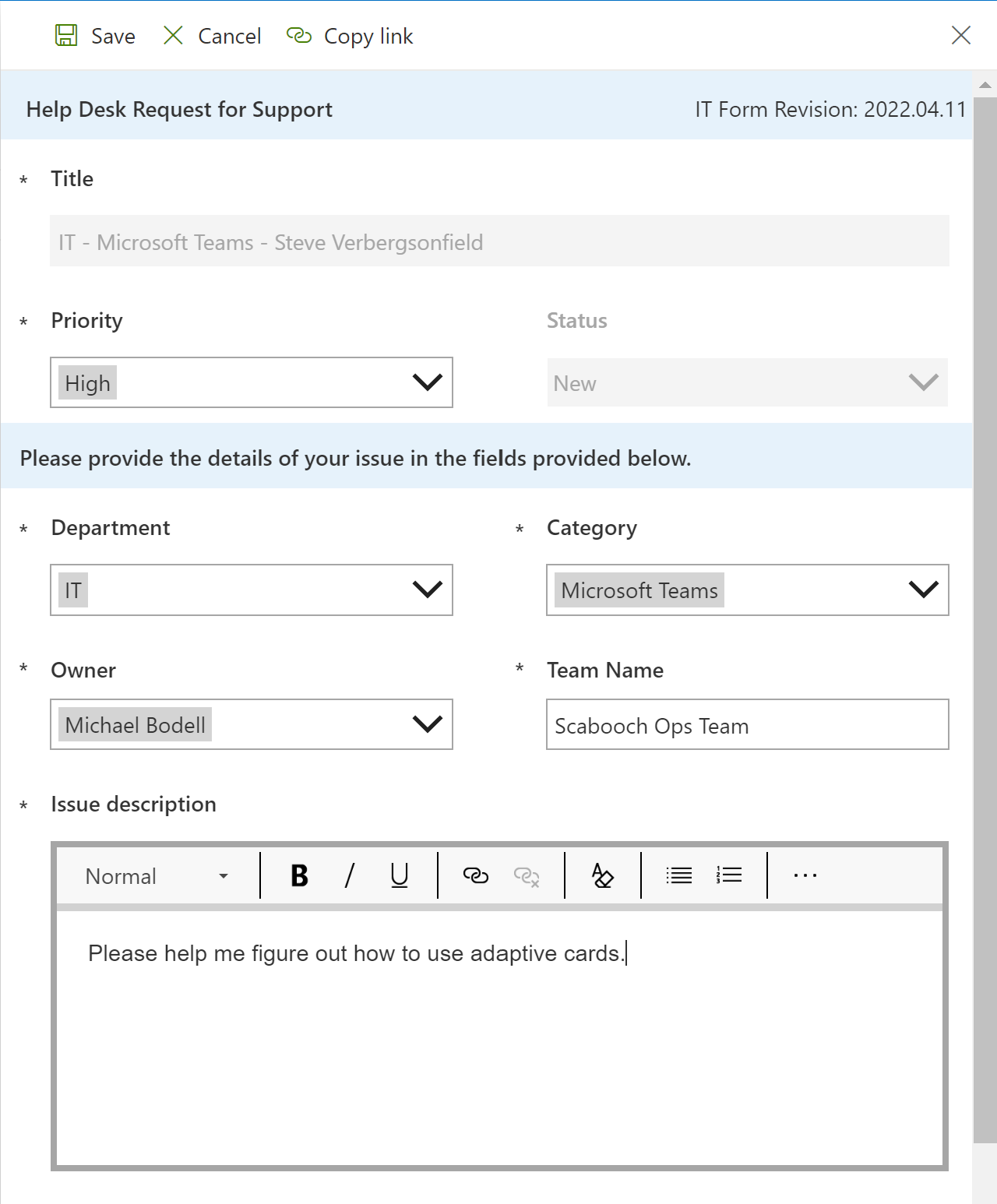This screenshot has height=1204, width=997.
Task: Insert a hyperlink in the description
Action: point(476,875)
